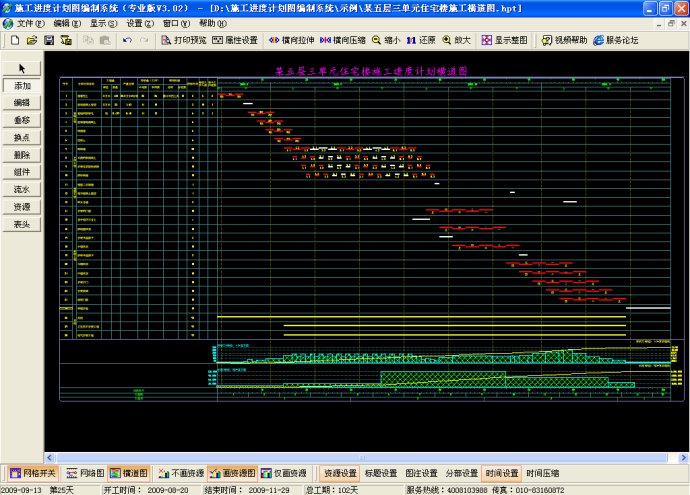The height and width of the screenshot is (495, 690).
Task: Open 属性设置 properties settings
Action: (235, 40)
